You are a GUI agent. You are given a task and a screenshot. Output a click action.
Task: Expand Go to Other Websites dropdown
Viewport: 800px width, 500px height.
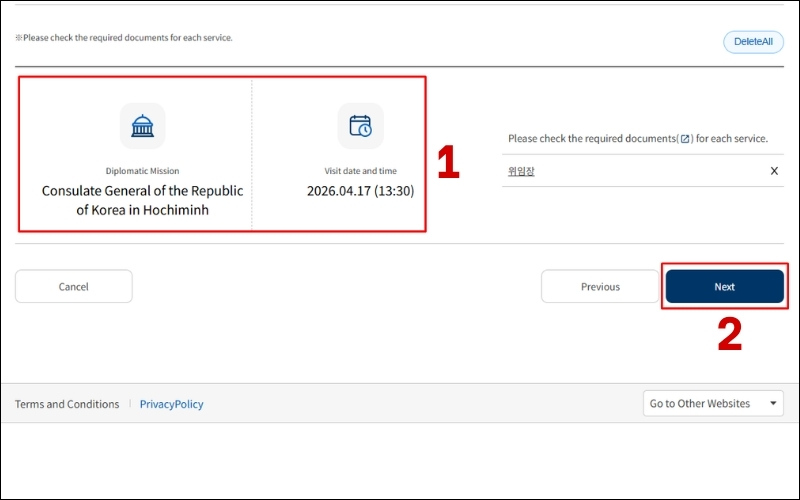pyautogui.click(x=713, y=404)
